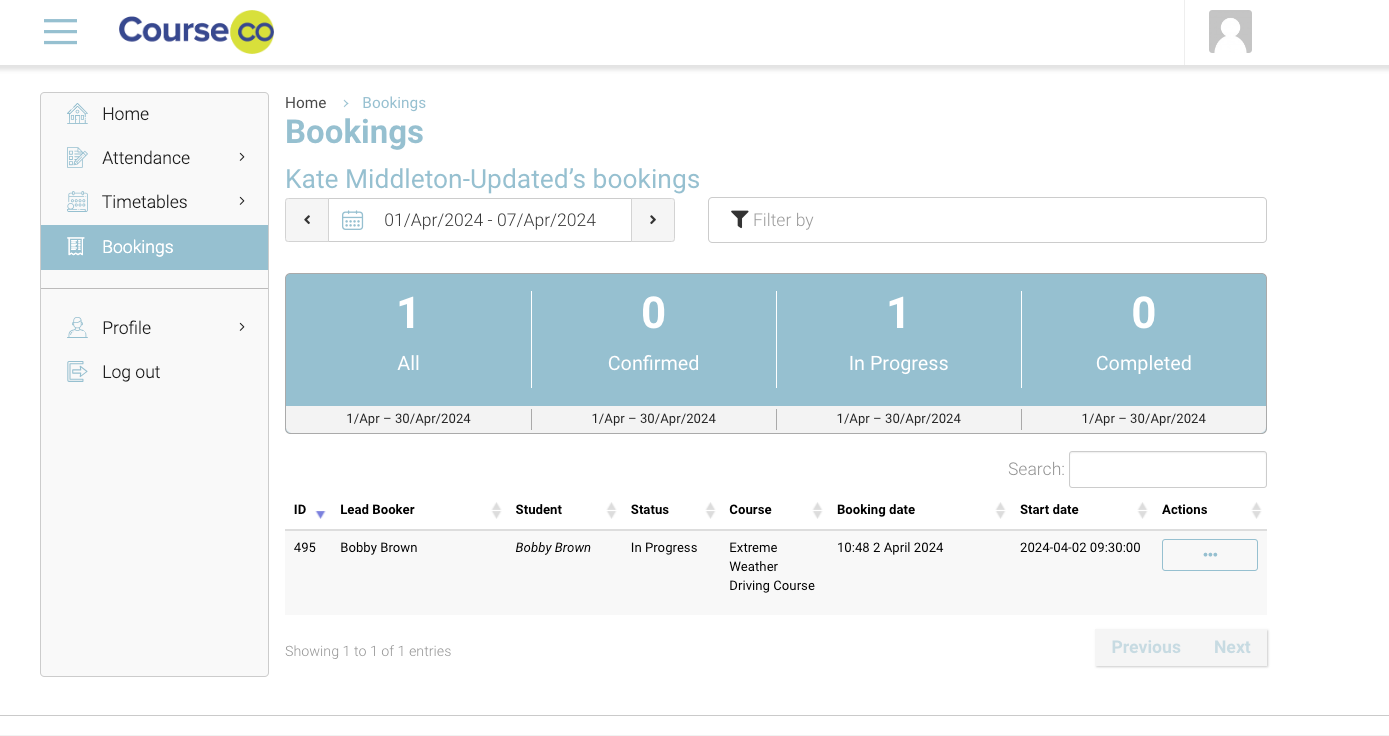Click the Home breadcrumb link
Screen dimensions: 1389x736
(x=305, y=103)
